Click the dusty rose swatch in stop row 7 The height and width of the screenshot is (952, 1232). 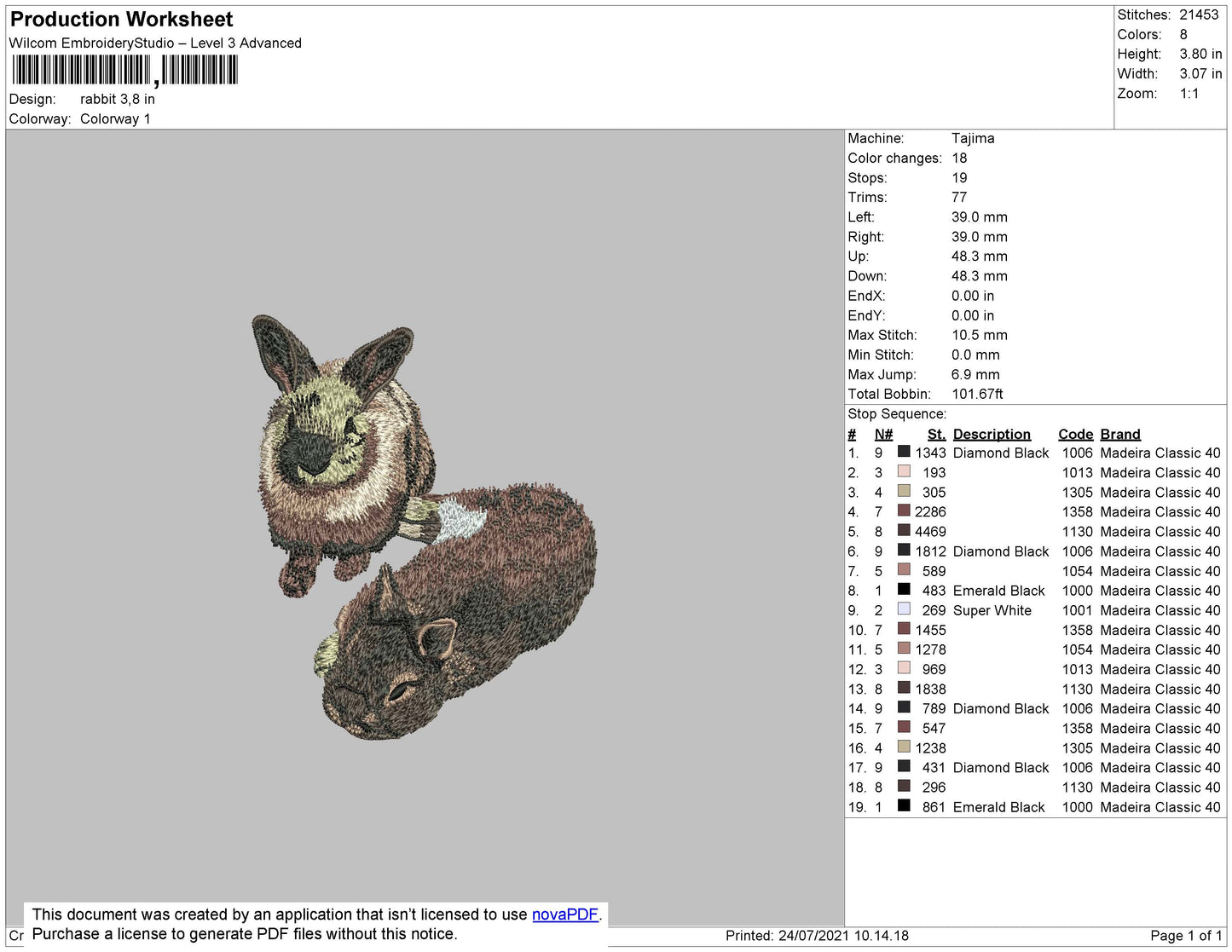(904, 569)
